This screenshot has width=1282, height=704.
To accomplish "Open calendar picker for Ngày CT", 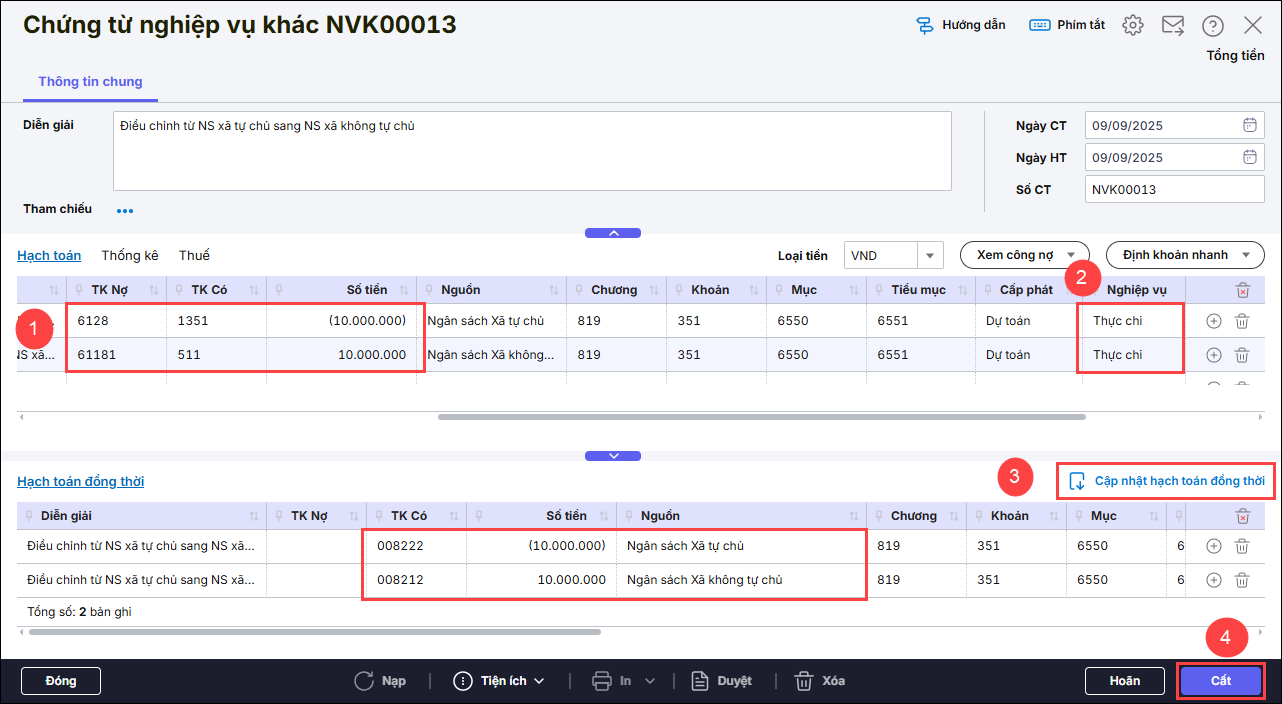I will (x=1249, y=126).
